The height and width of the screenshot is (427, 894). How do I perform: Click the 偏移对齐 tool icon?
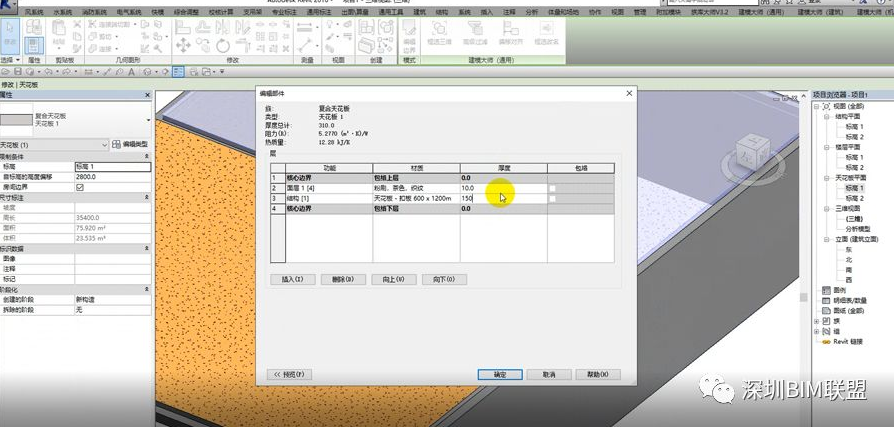point(511,33)
